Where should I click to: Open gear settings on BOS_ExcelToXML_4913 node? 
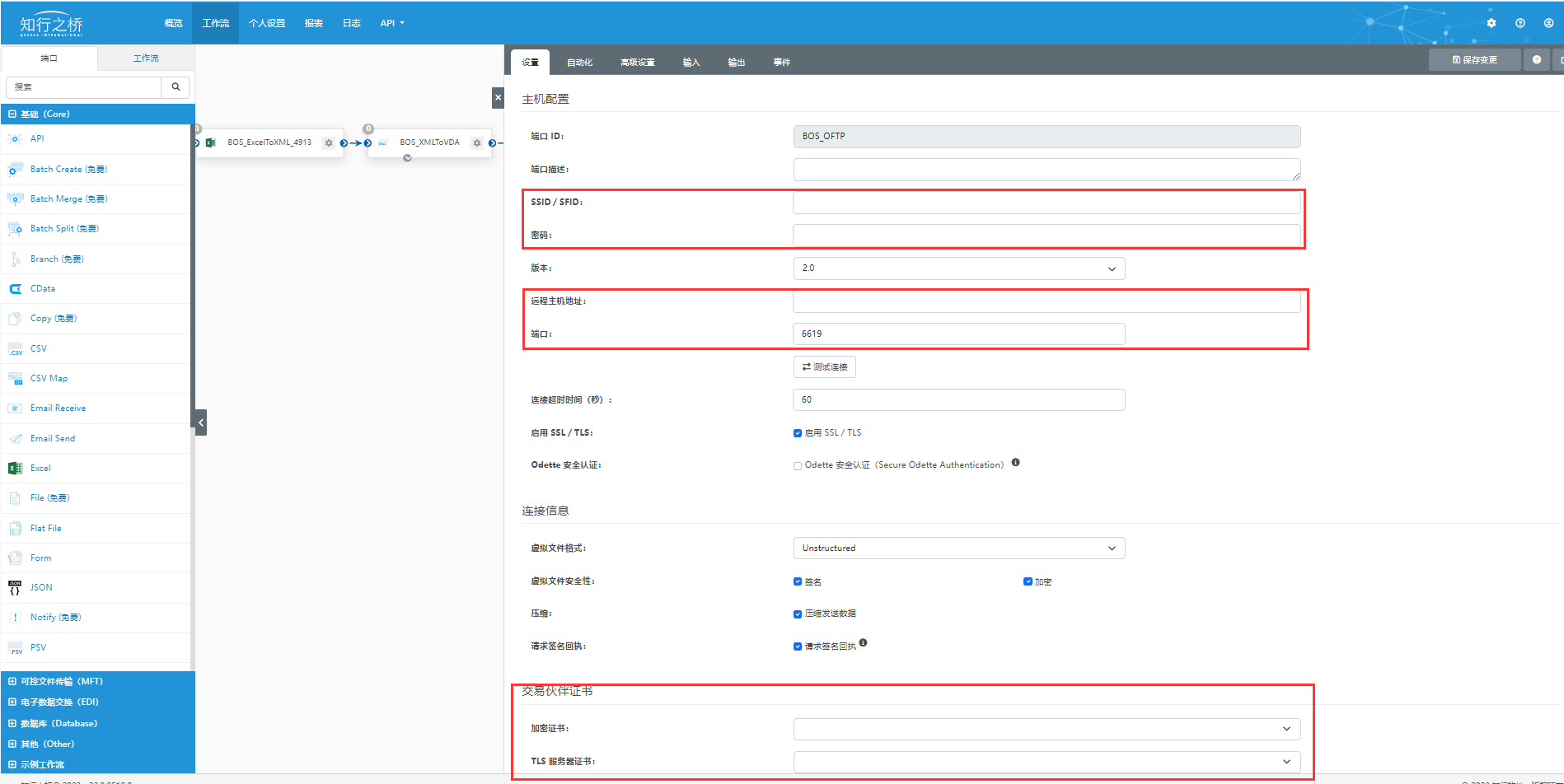tap(329, 143)
